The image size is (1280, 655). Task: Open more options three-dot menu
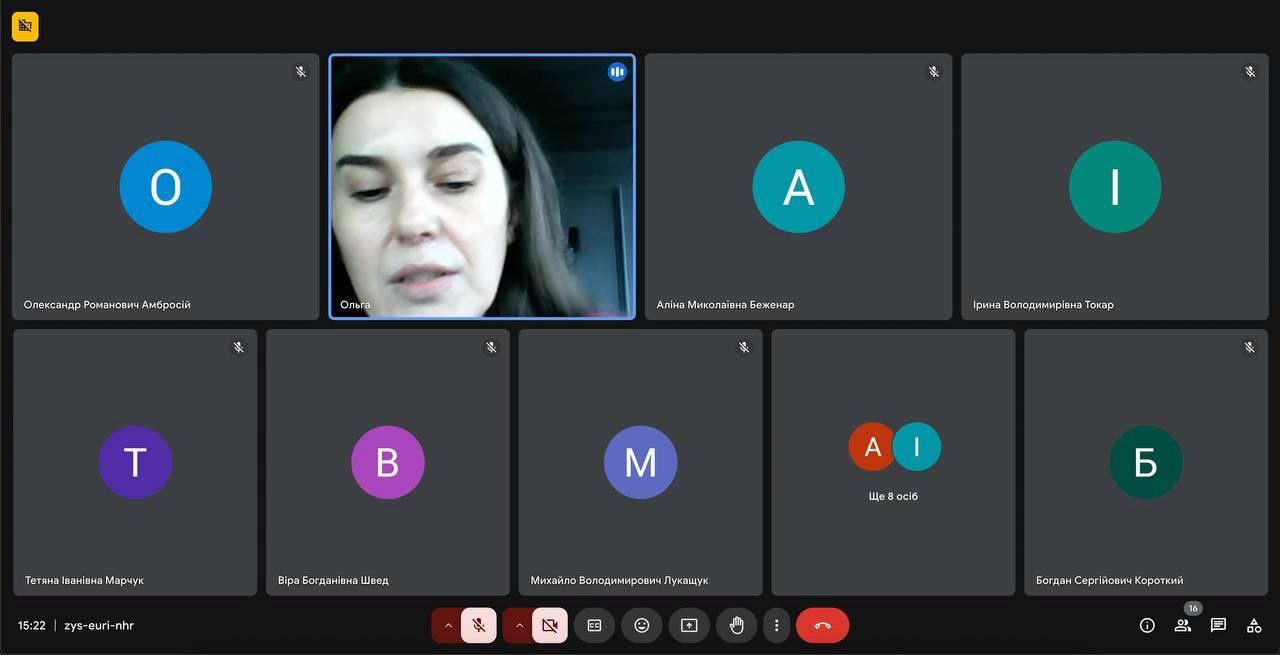click(777, 625)
